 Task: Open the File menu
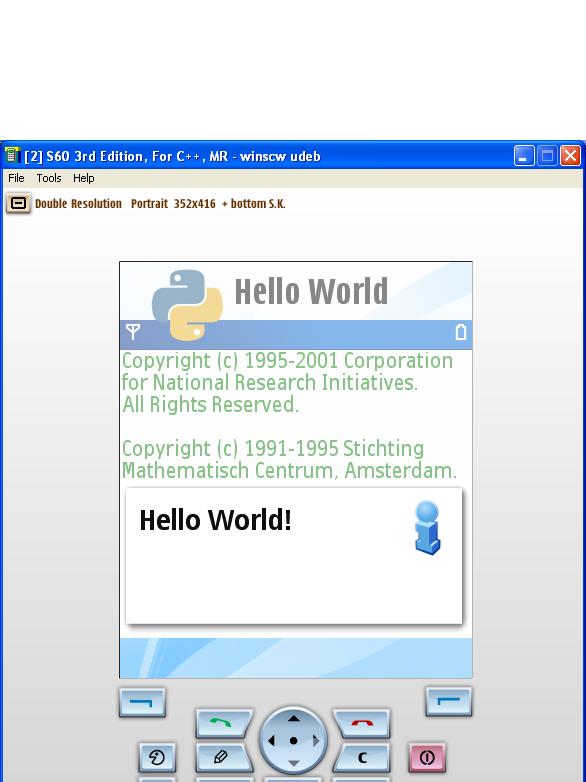coord(16,178)
